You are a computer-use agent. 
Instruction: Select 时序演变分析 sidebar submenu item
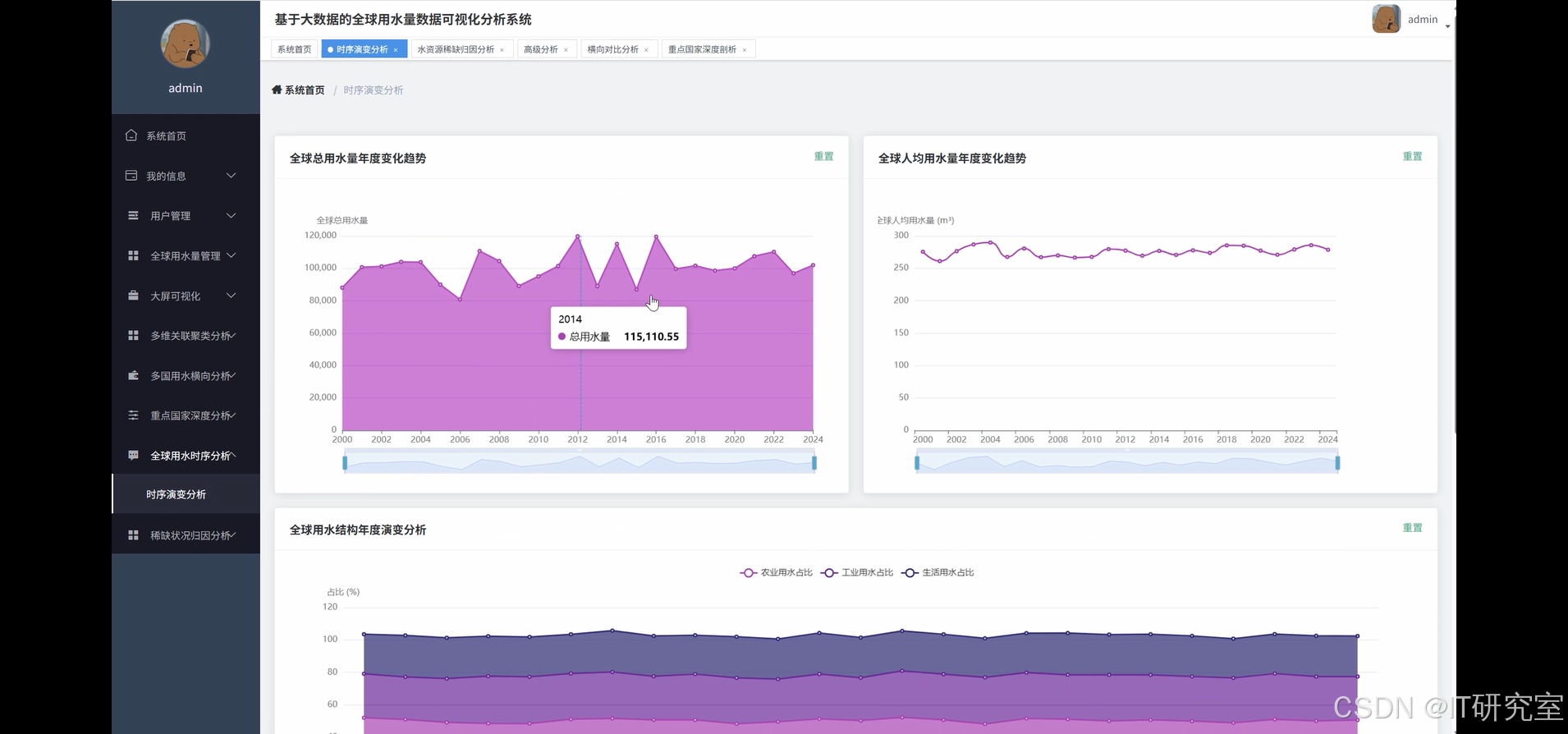point(186,494)
